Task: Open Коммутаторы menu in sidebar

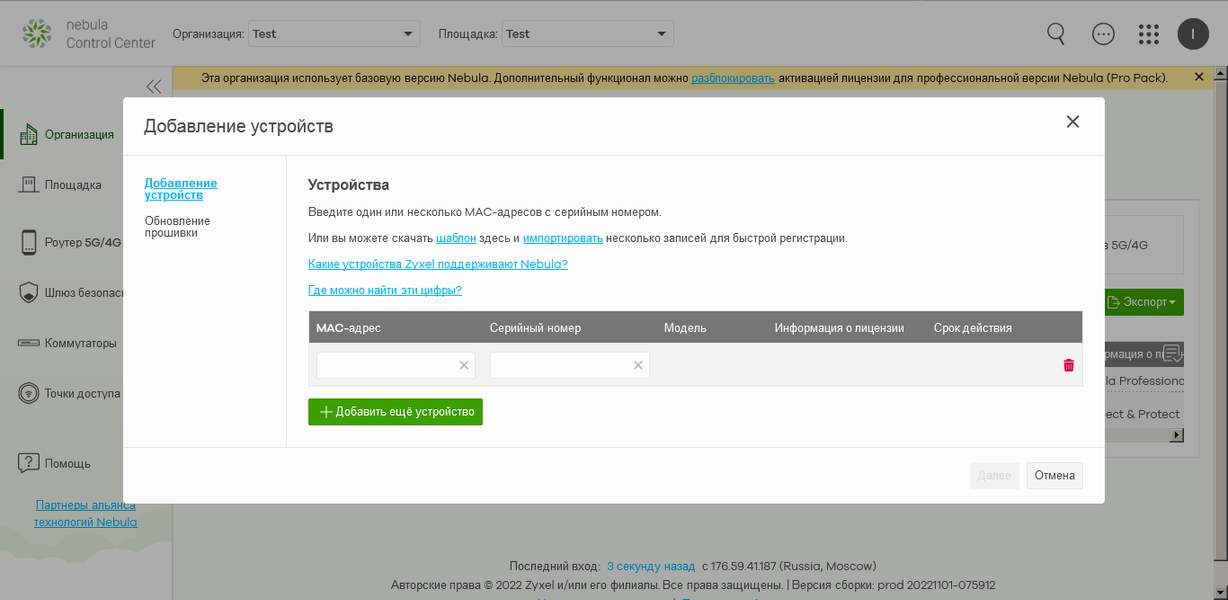Action: point(81,343)
